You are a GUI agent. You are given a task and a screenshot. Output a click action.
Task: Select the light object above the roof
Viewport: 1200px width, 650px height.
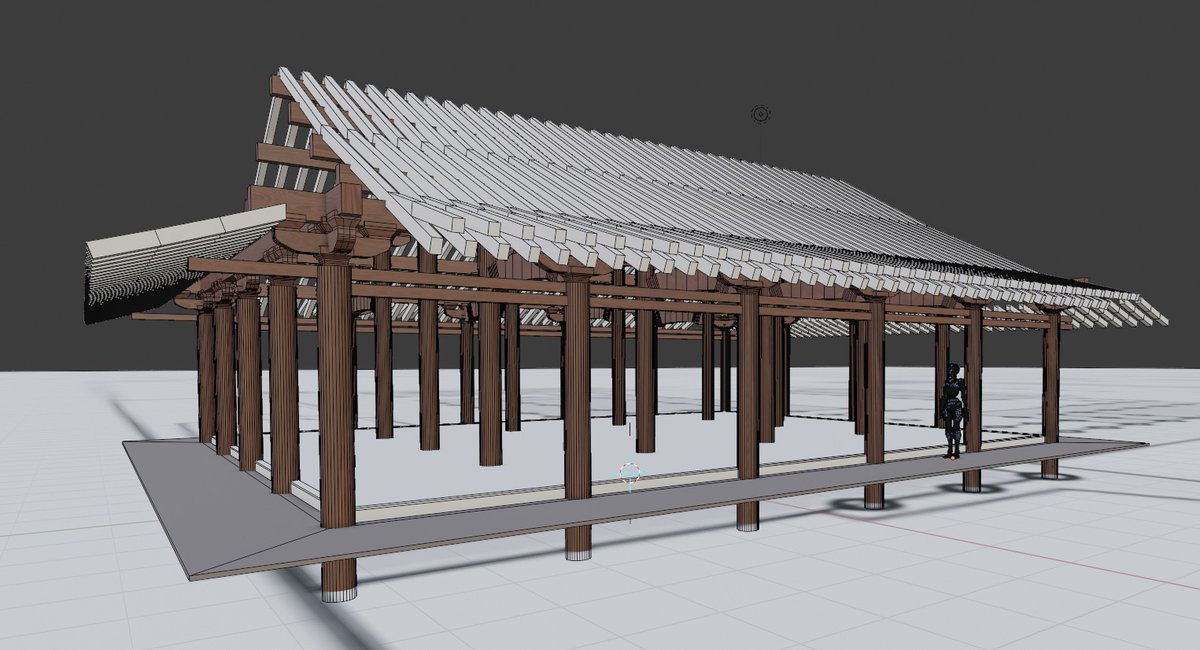[x=760, y=114]
